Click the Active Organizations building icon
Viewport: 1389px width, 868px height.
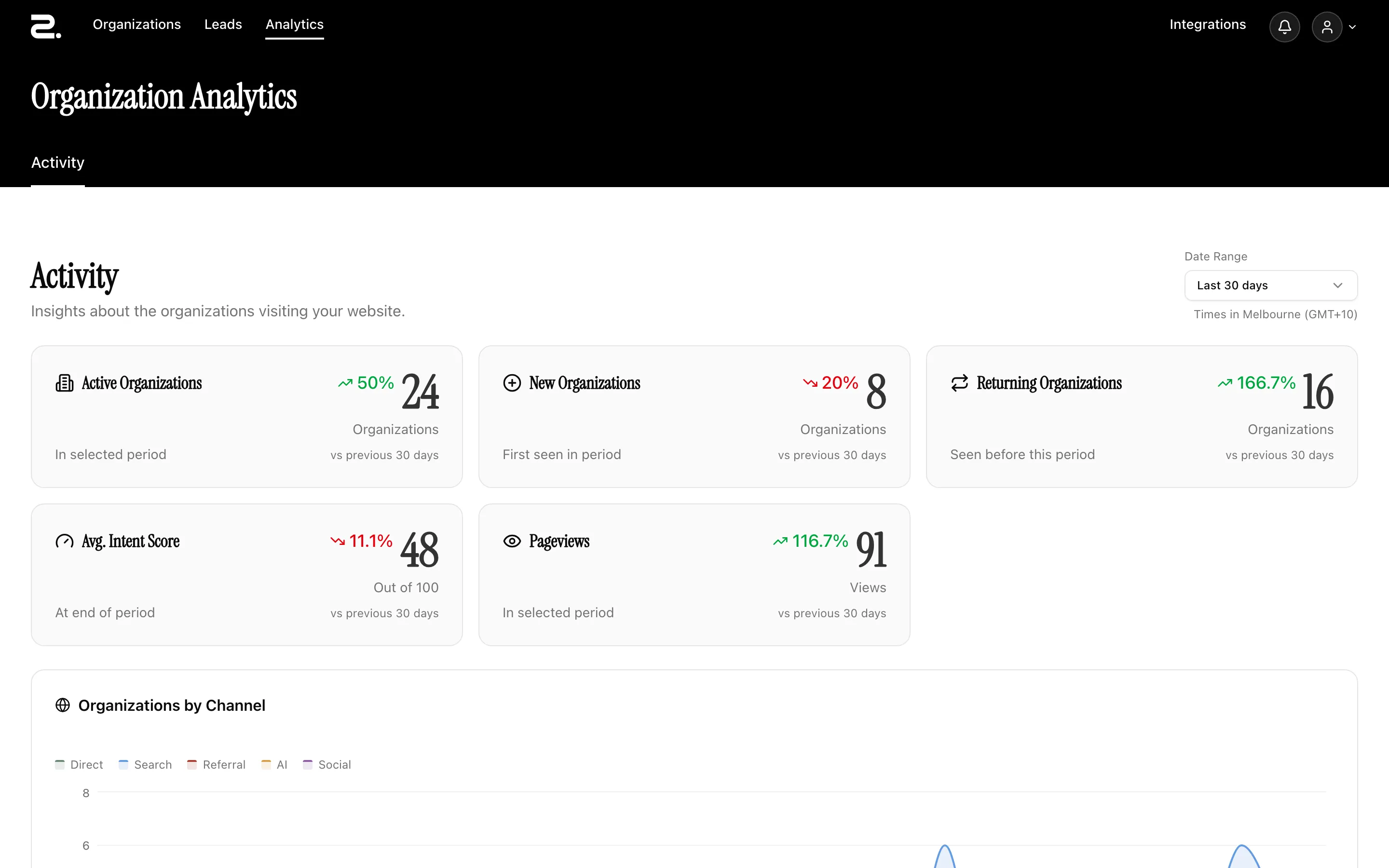(x=64, y=383)
